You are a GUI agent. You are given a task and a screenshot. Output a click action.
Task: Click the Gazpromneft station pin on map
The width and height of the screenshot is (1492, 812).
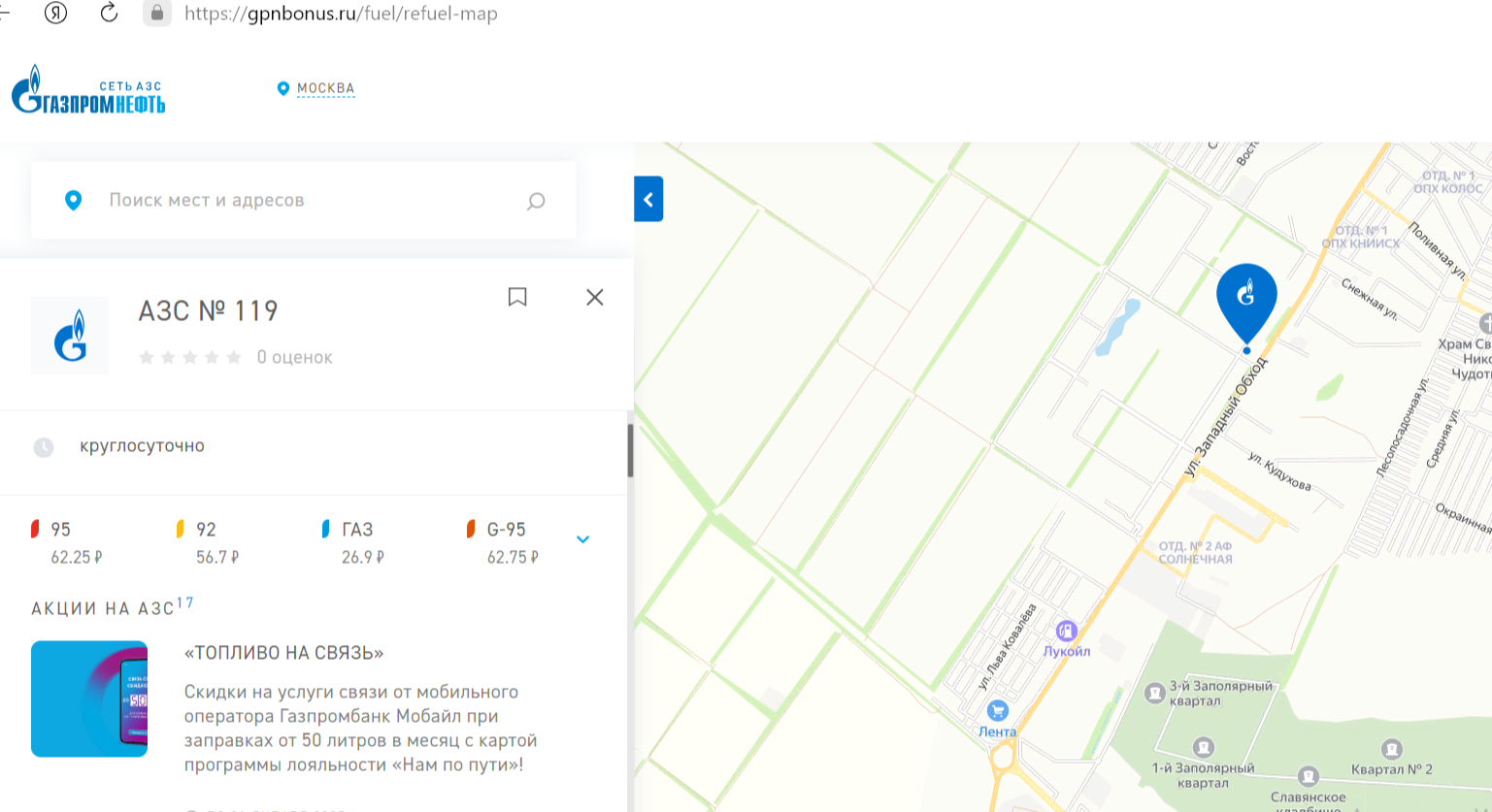pos(1246,304)
